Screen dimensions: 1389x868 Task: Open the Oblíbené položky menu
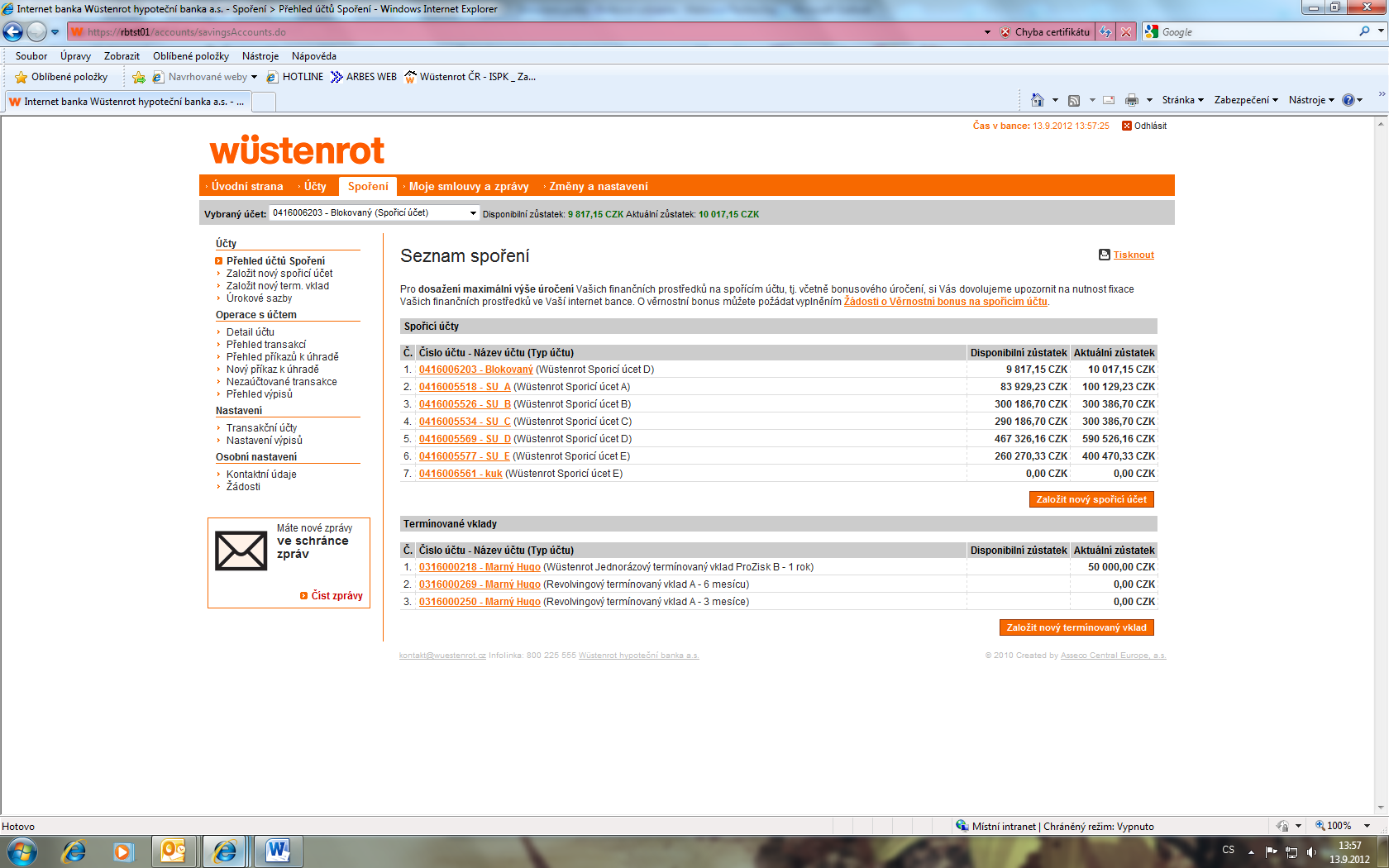coord(191,56)
